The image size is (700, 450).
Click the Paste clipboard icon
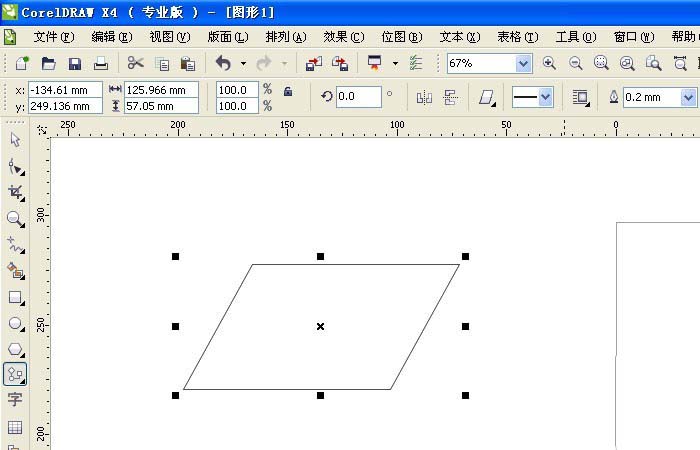coord(188,64)
